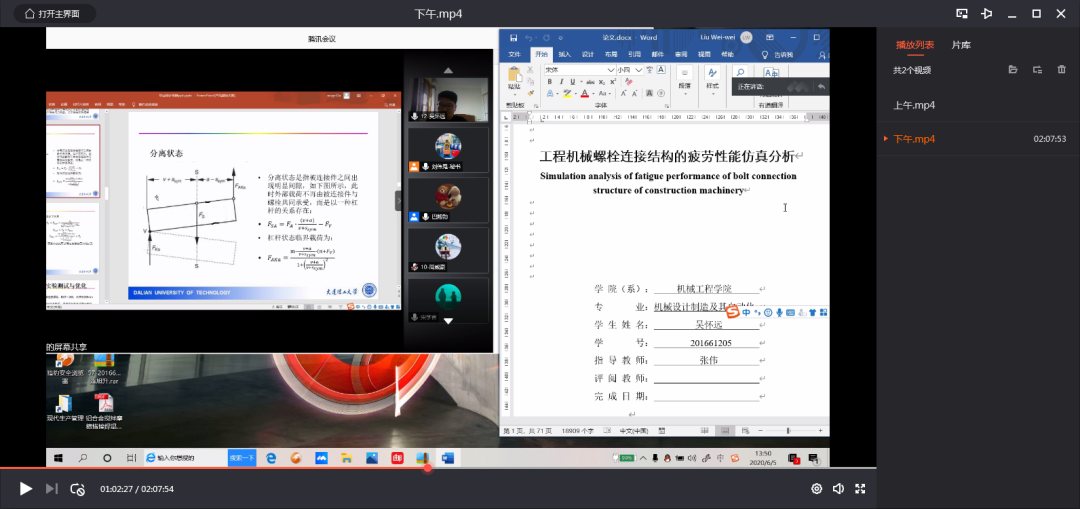
Task: Click the 粘贴 paste icon in Word
Action: (x=515, y=74)
